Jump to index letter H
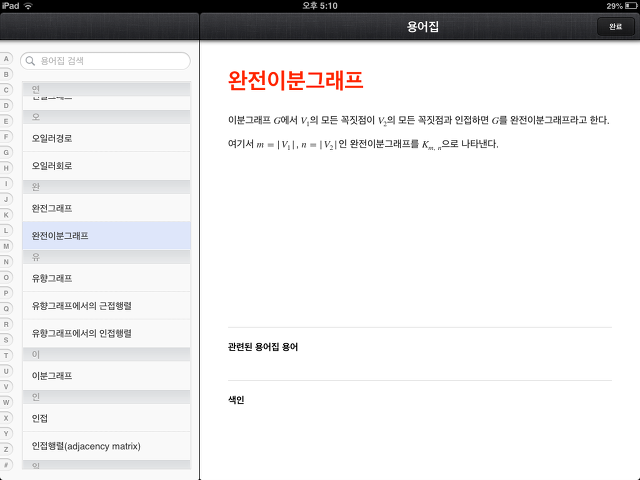This screenshot has width=640, height=480. tap(6, 168)
